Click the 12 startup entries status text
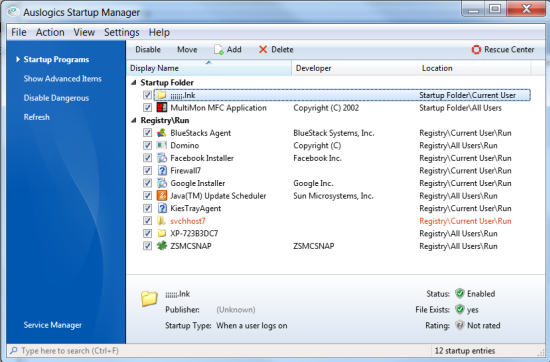This screenshot has width=550, height=362. coord(465,350)
